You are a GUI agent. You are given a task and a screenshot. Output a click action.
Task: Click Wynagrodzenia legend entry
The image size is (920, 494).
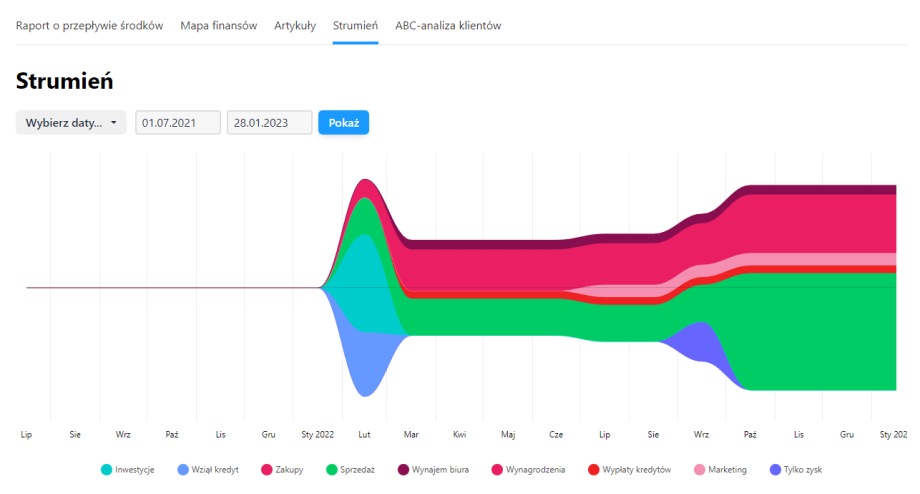click(x=527, y=469)
